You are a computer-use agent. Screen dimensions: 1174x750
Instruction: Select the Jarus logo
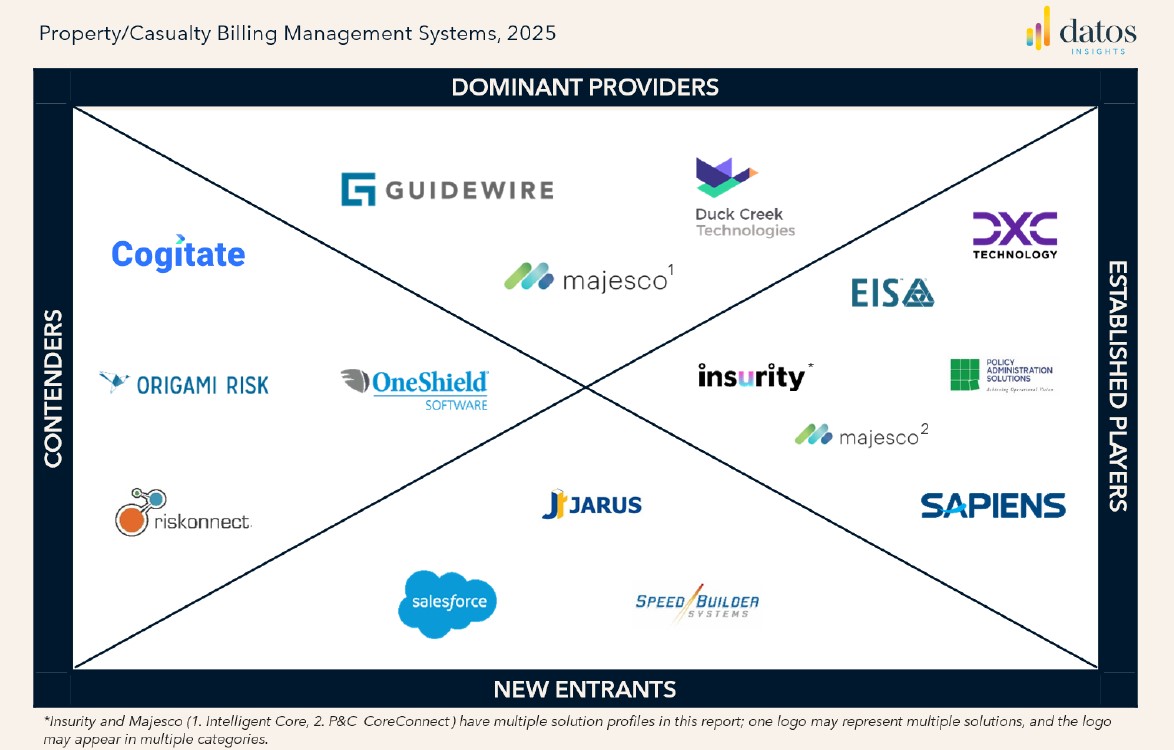click(x=592, y=505)
